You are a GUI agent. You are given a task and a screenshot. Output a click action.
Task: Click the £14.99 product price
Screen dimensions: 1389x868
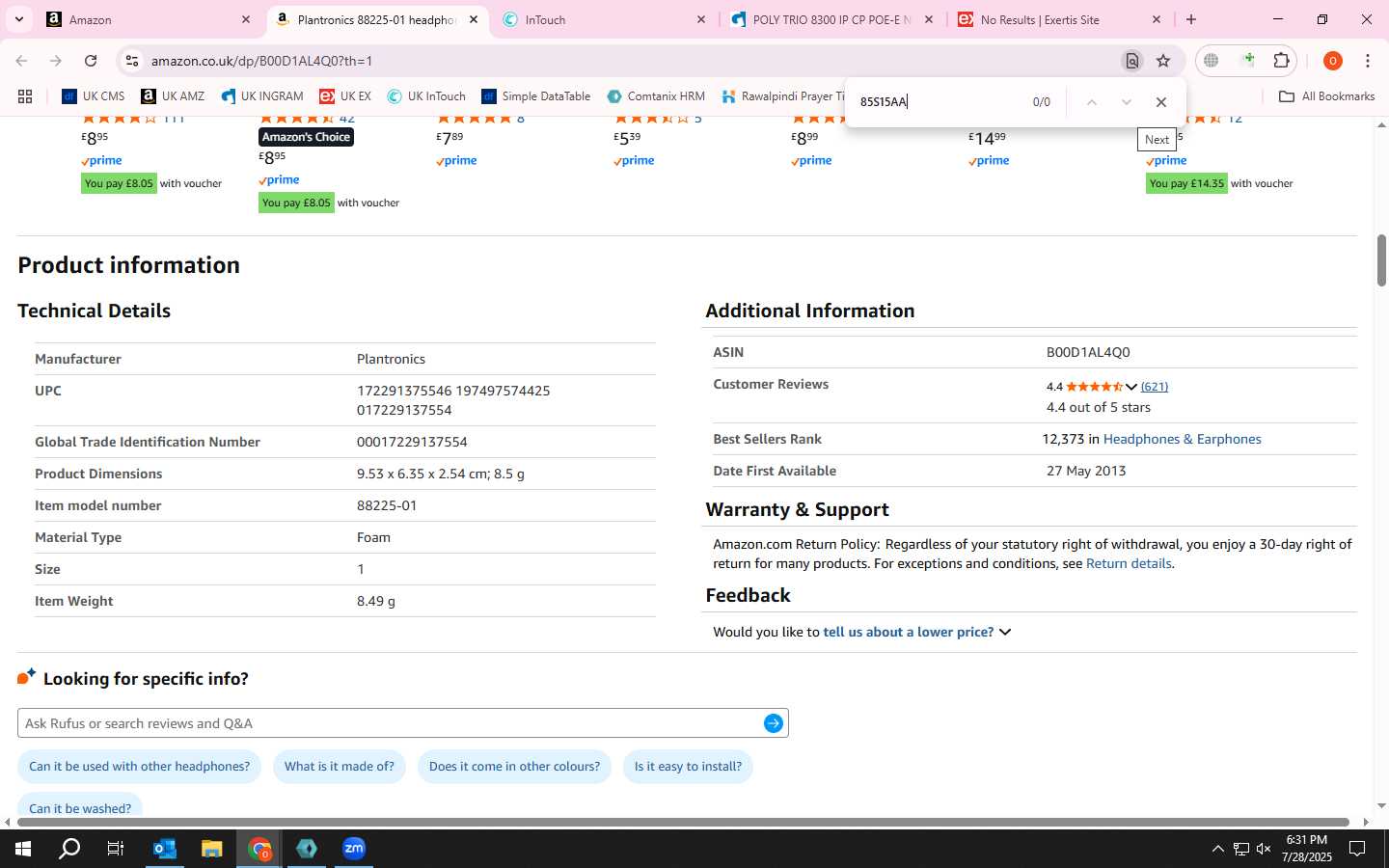click(987, 138)
